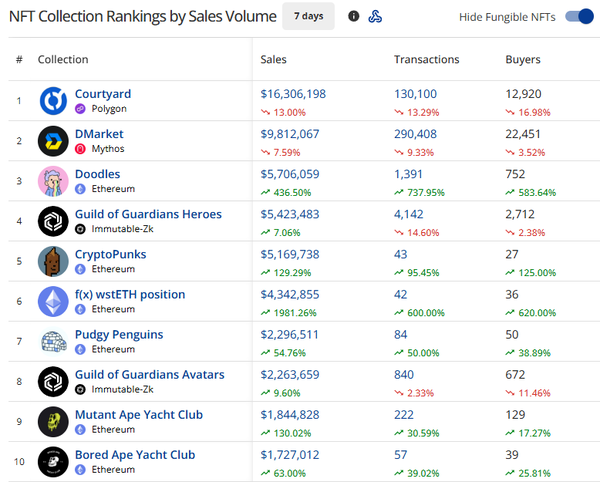Viewport: 600px width, 482px height.
Task: Open the Pudgy Penguins collection link
Action: coord(119,335)
